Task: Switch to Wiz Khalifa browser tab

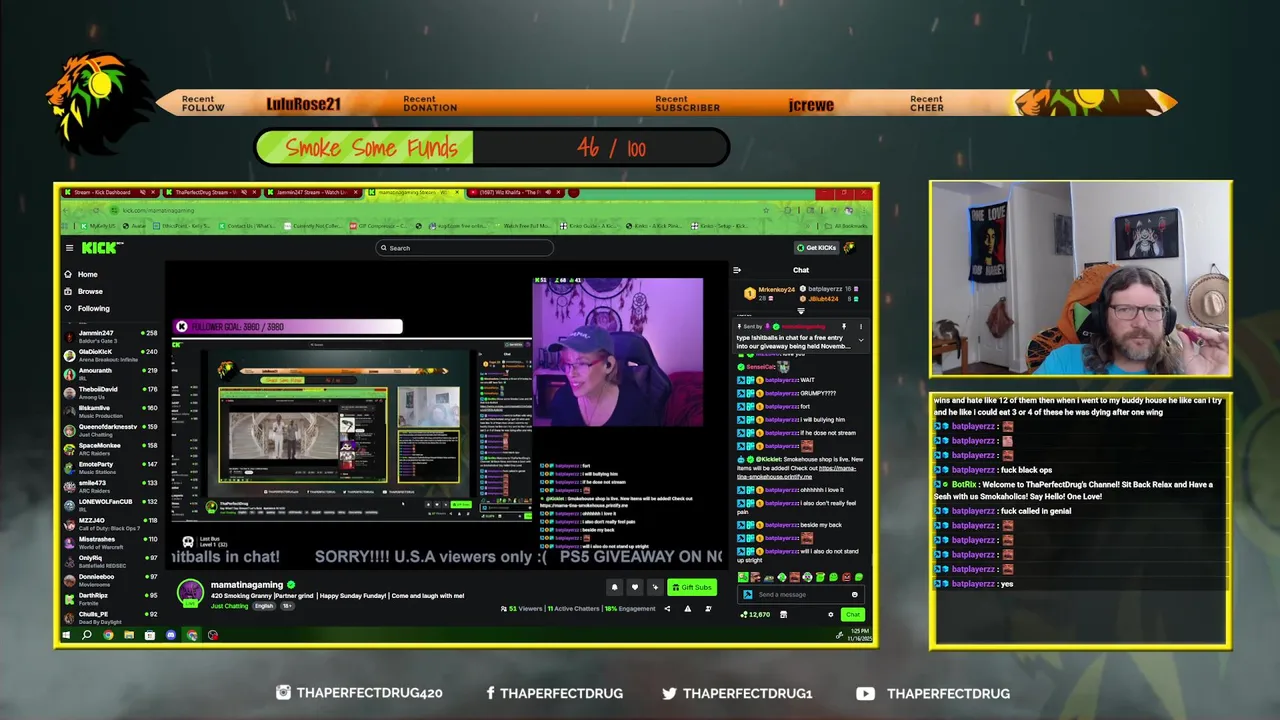Action: coord(515,192)
